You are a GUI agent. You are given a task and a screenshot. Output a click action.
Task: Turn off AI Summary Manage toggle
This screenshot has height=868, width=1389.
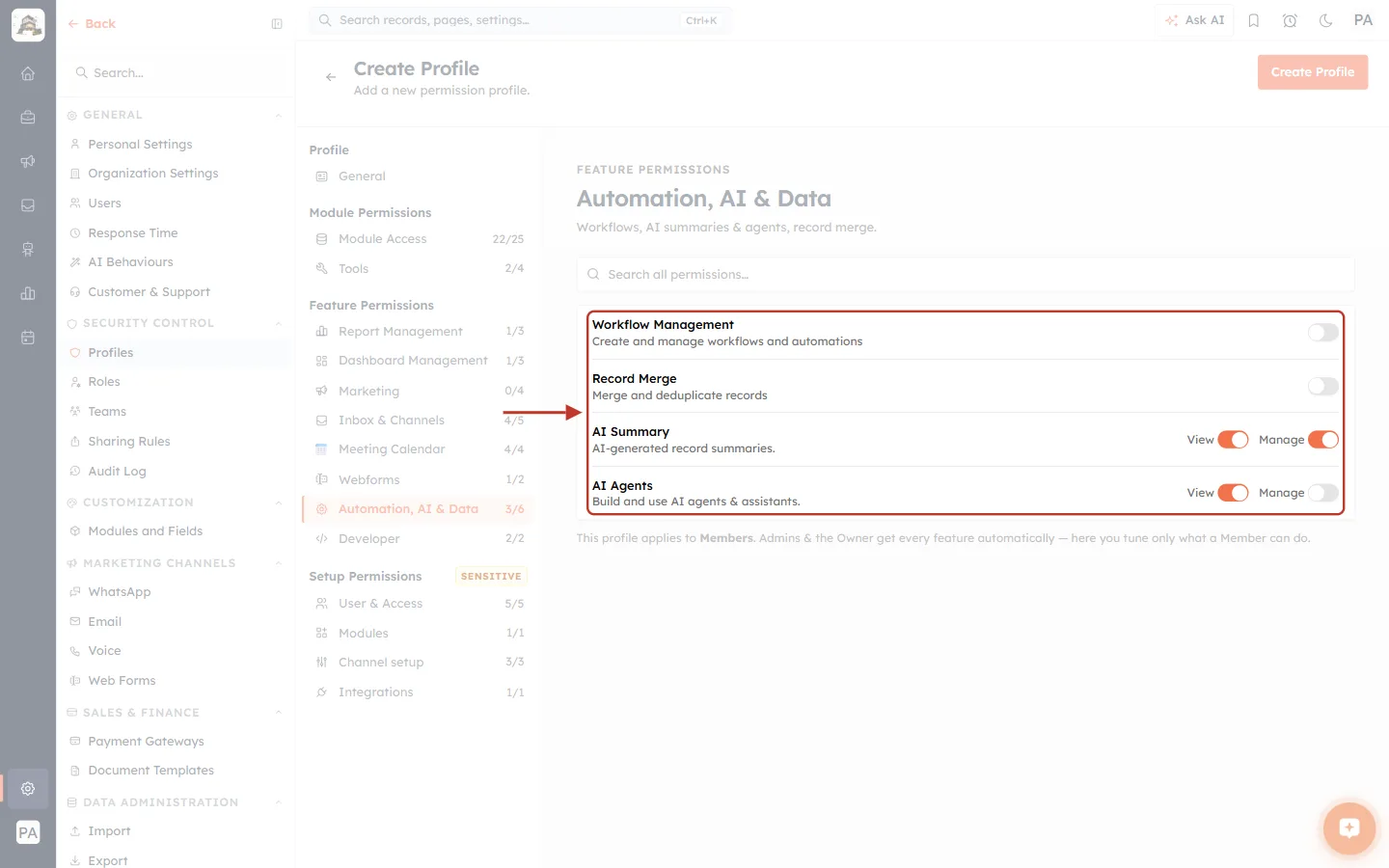1322,440
